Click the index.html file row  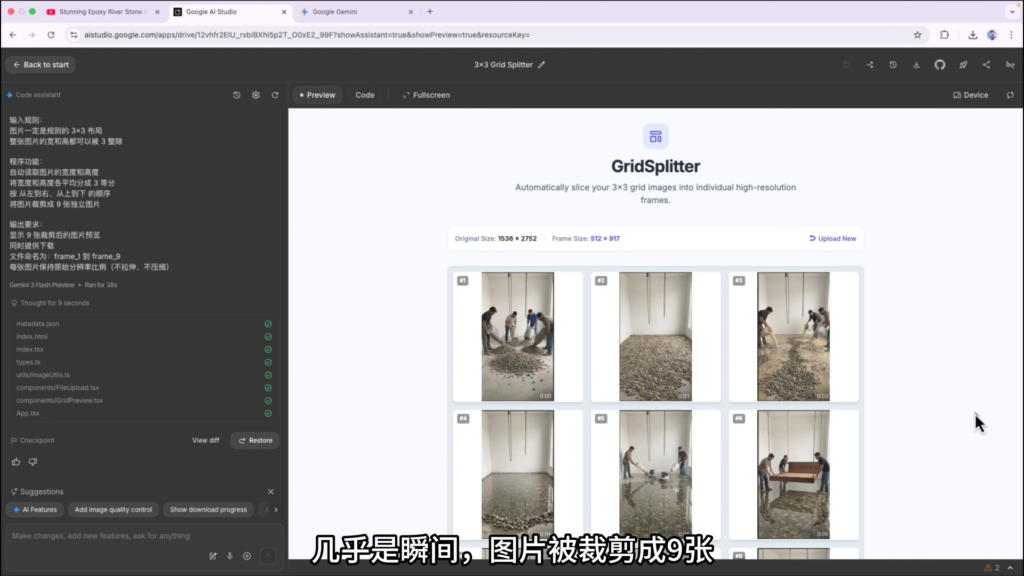coord(144,336)
